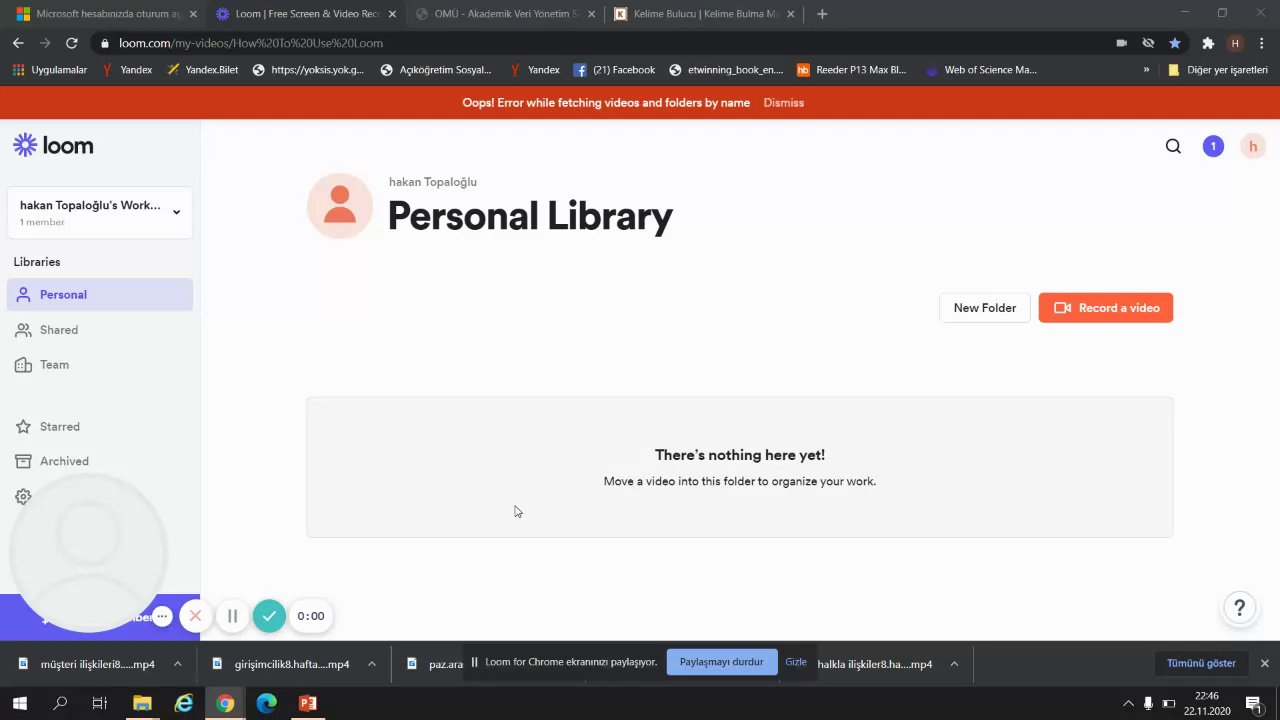
Task: Open Chrome extensions puzzle icon
Action: (1208, 43)
